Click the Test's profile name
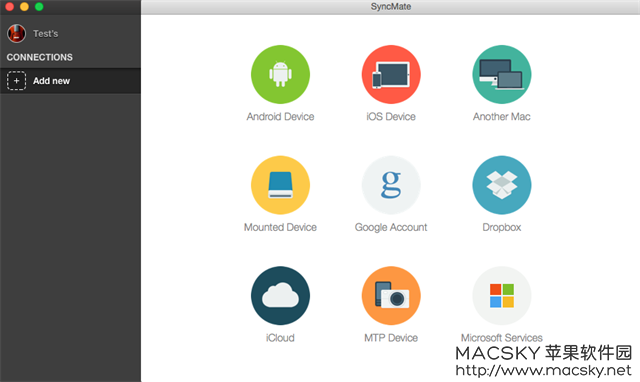The height and width of the screenshot is (382, 640). (45, 33)
